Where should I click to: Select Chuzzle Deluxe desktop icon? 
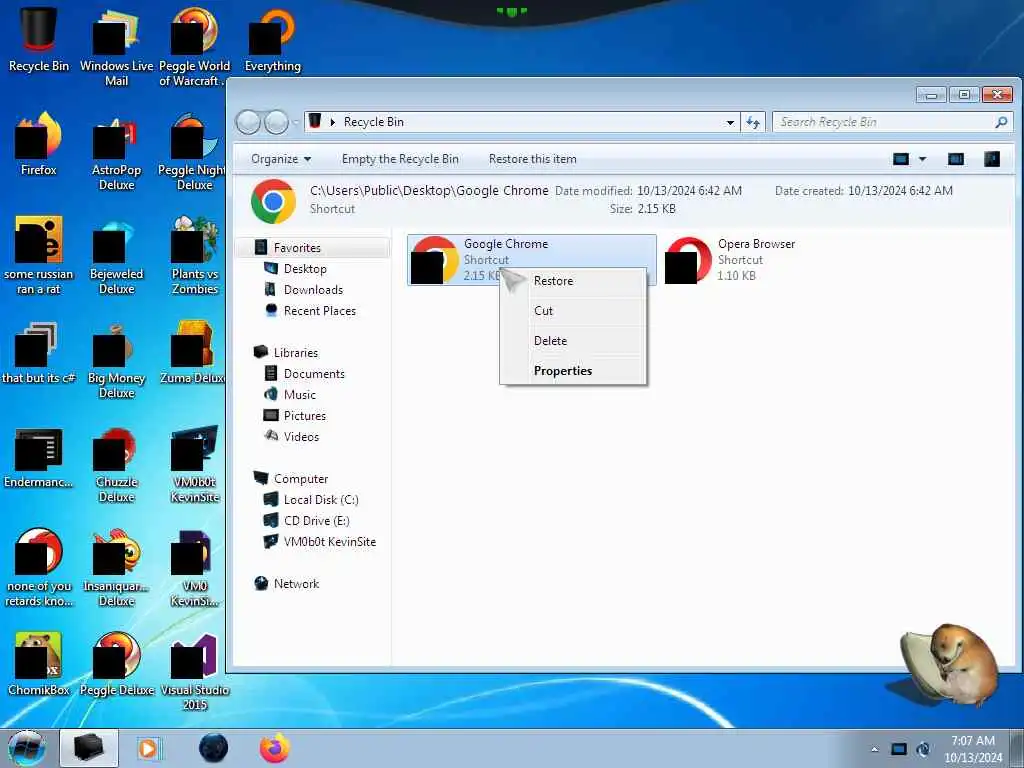116,464
